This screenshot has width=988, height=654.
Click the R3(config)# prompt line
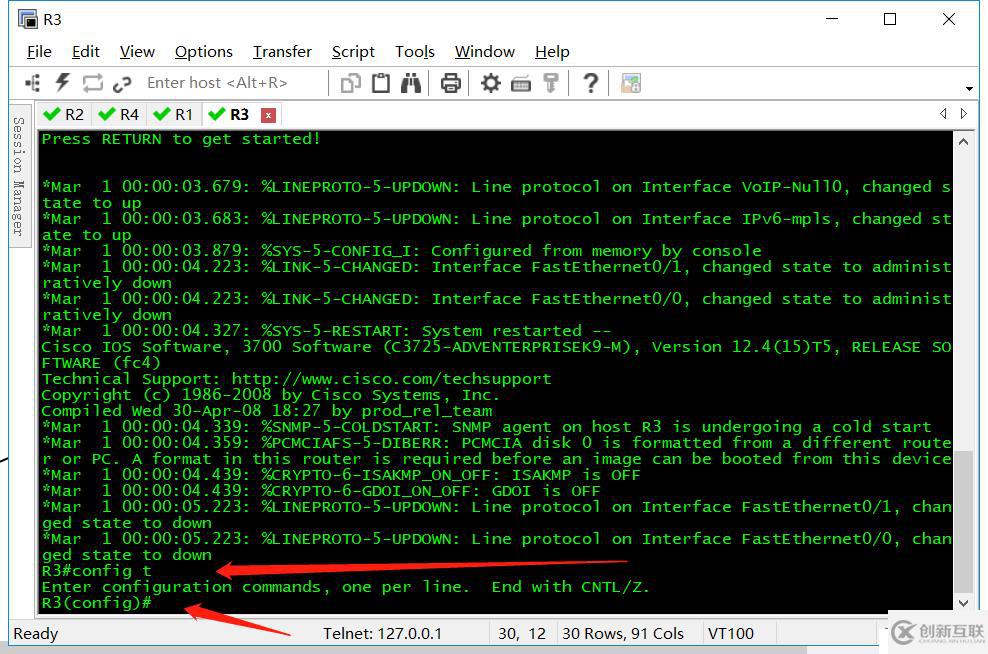click(96, 603)
